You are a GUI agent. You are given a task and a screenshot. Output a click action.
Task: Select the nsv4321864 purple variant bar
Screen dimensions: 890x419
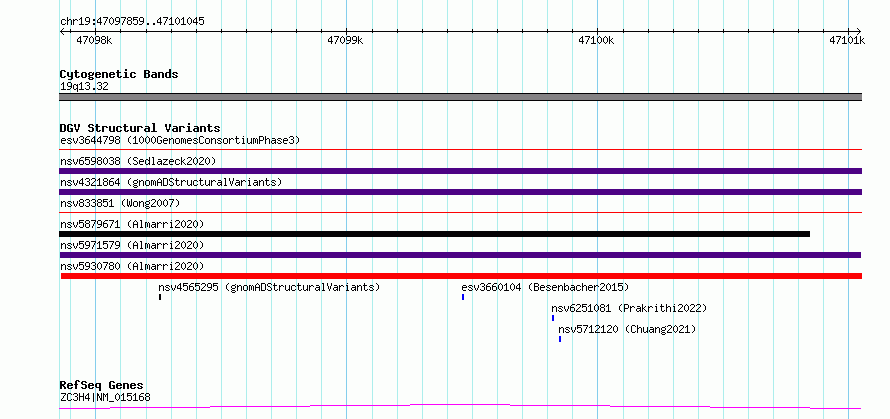460,192
